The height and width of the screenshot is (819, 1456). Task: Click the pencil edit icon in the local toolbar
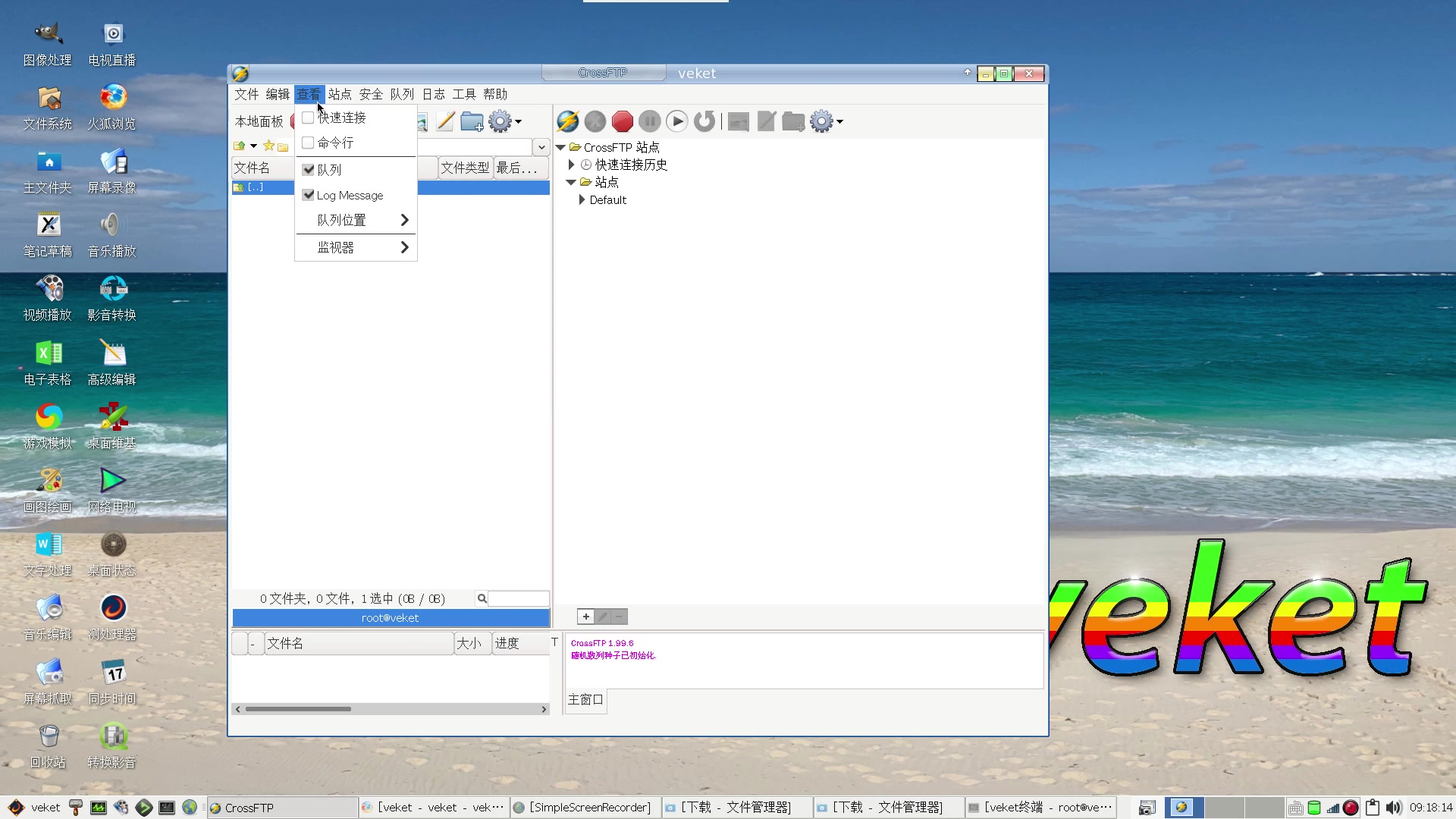pos(445,121)
